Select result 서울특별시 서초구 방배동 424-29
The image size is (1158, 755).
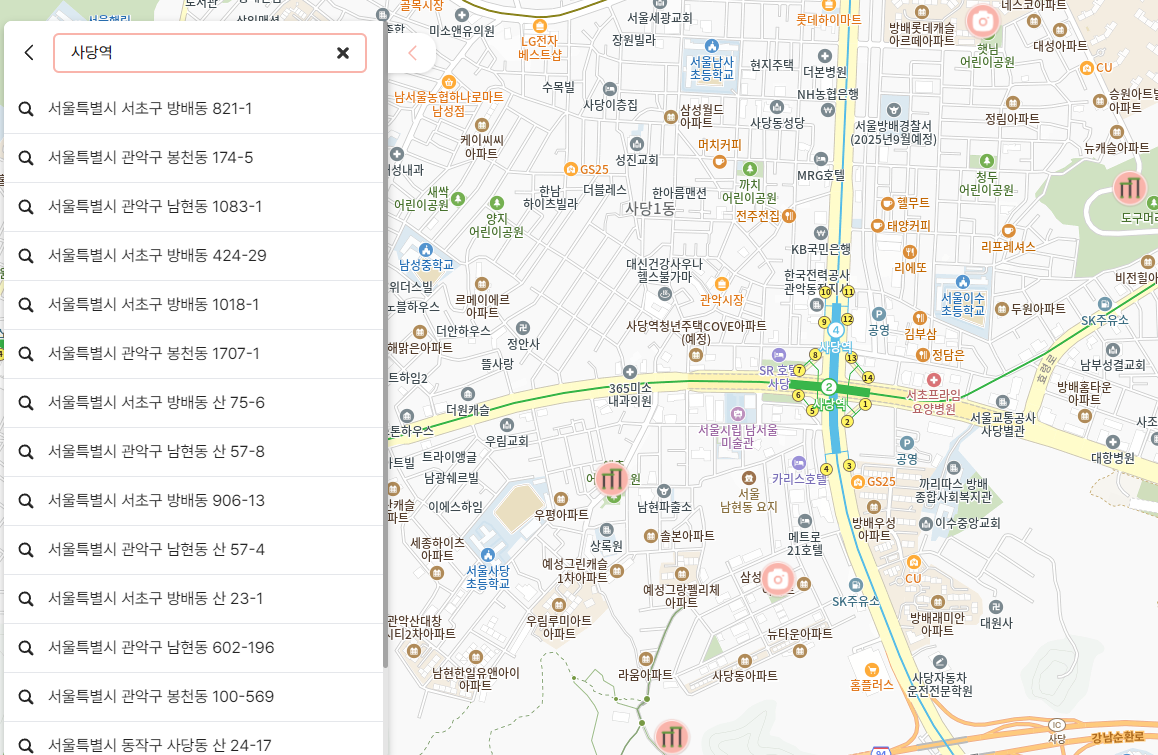194,256
